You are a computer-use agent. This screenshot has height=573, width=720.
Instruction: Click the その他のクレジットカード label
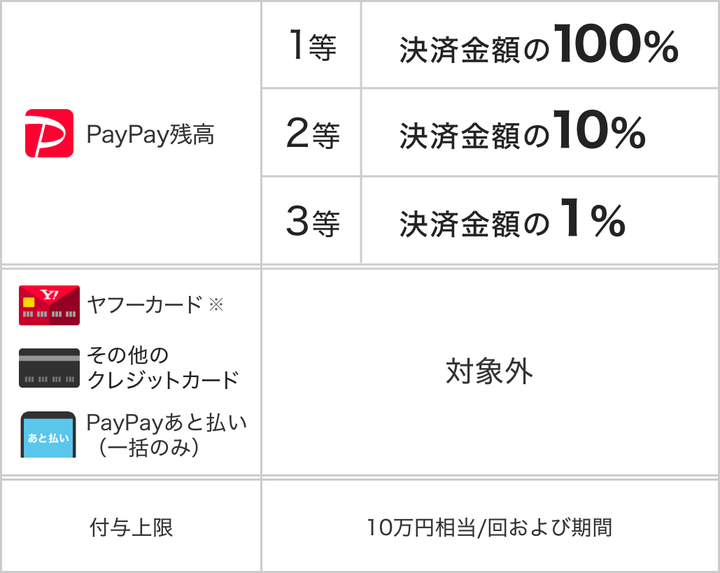(x=162, y=368)
